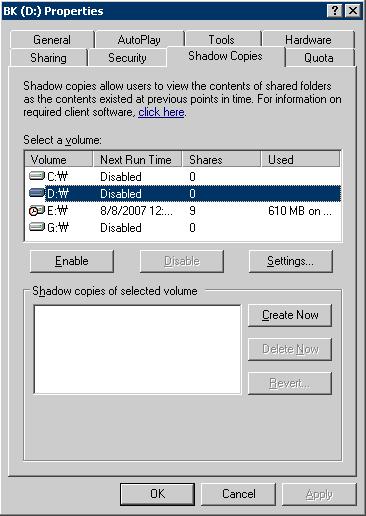
Task: Click the Revert... button
Action: (290, 383)
